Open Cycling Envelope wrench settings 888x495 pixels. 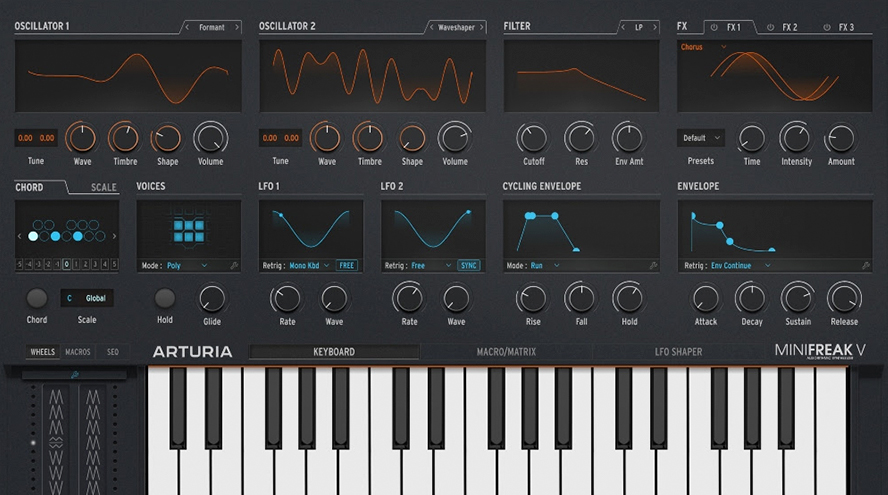pyautogui.click(x=653, y=265)
